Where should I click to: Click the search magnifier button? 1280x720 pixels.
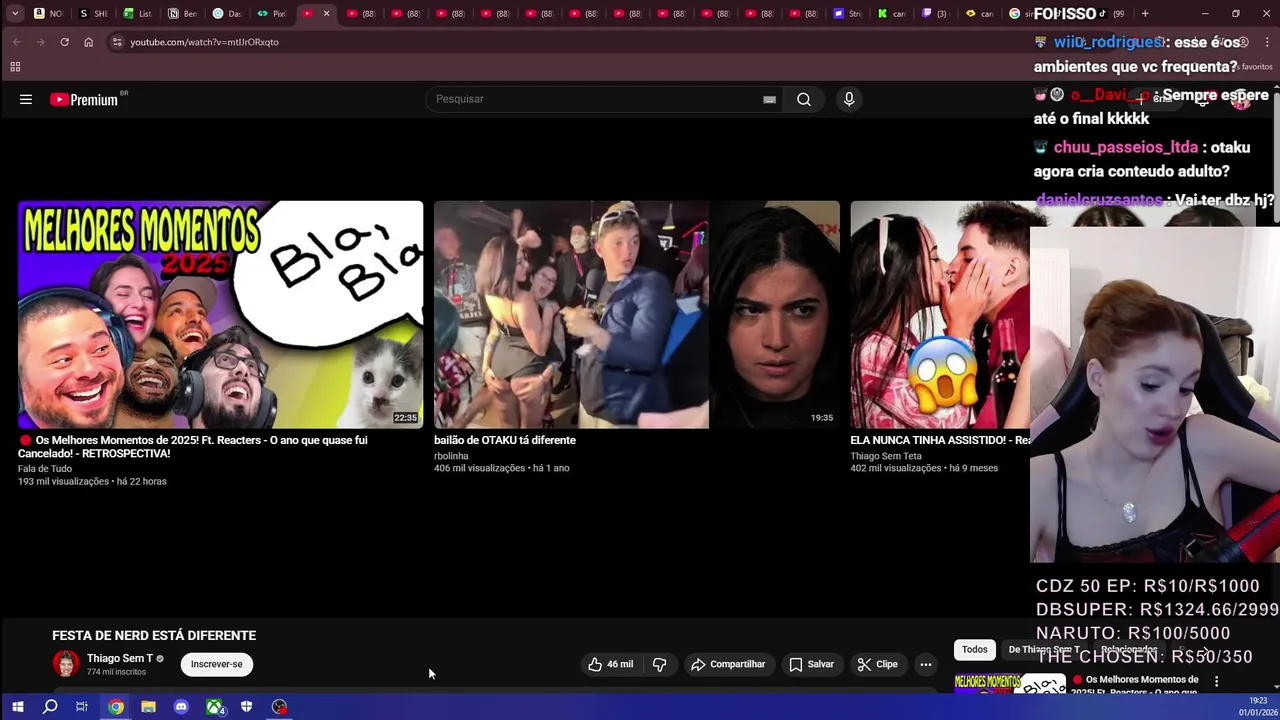tap(804, 99)
